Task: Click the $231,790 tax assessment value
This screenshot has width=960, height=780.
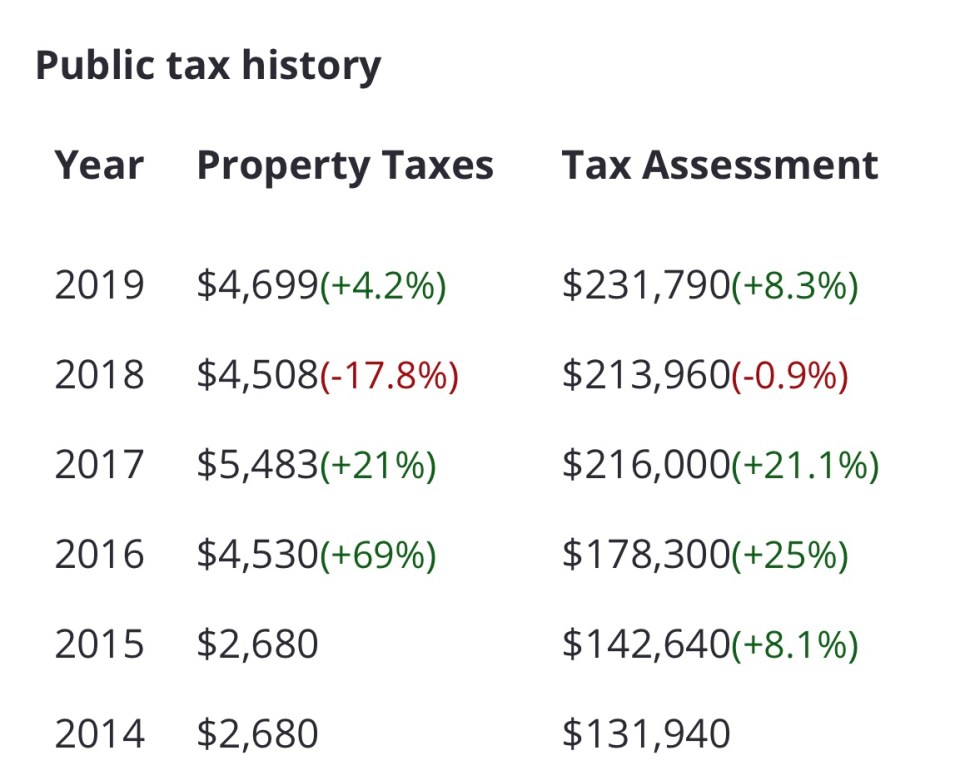Action: coord(645,286)
